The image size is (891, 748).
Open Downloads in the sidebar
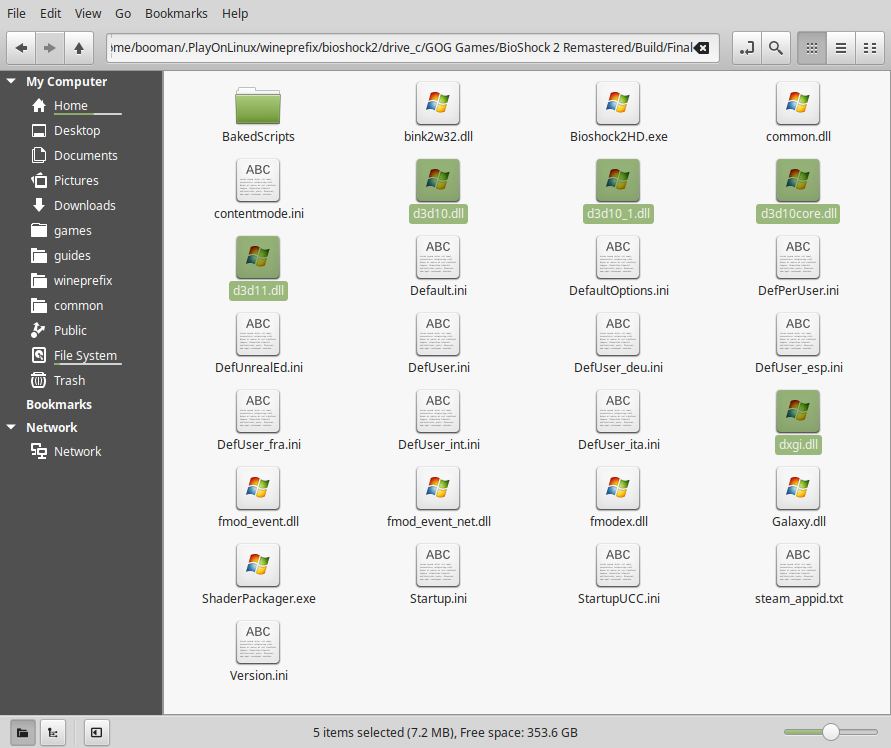tap(84, 206)
